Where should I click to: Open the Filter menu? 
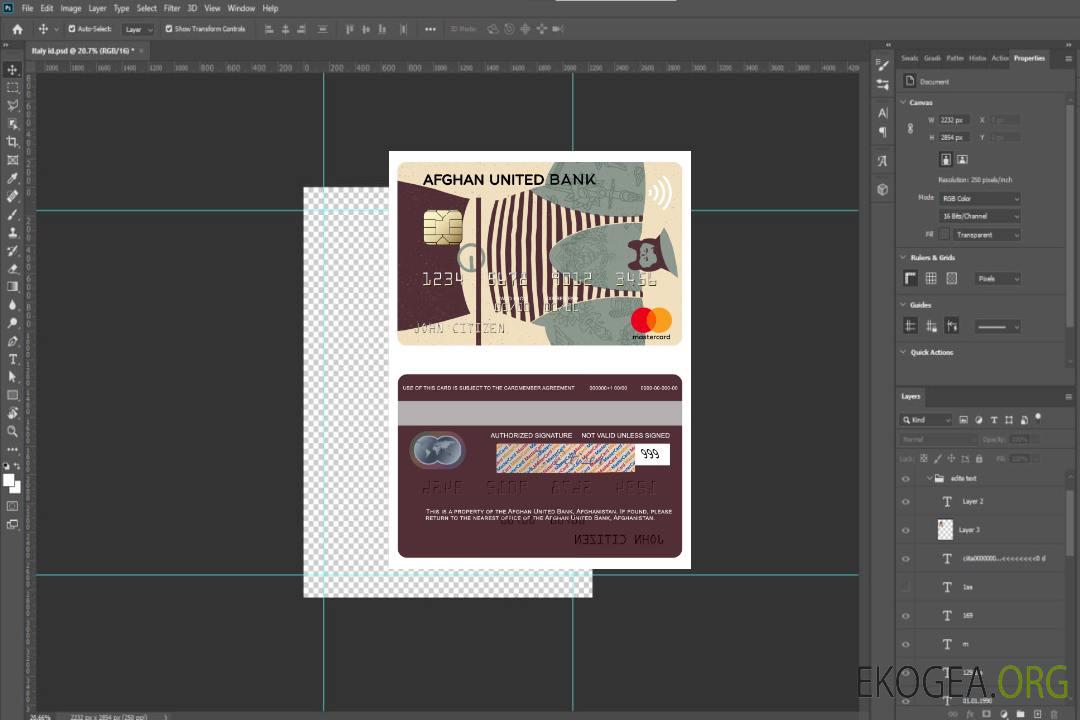pyautogui.click(x=172, y=8)
